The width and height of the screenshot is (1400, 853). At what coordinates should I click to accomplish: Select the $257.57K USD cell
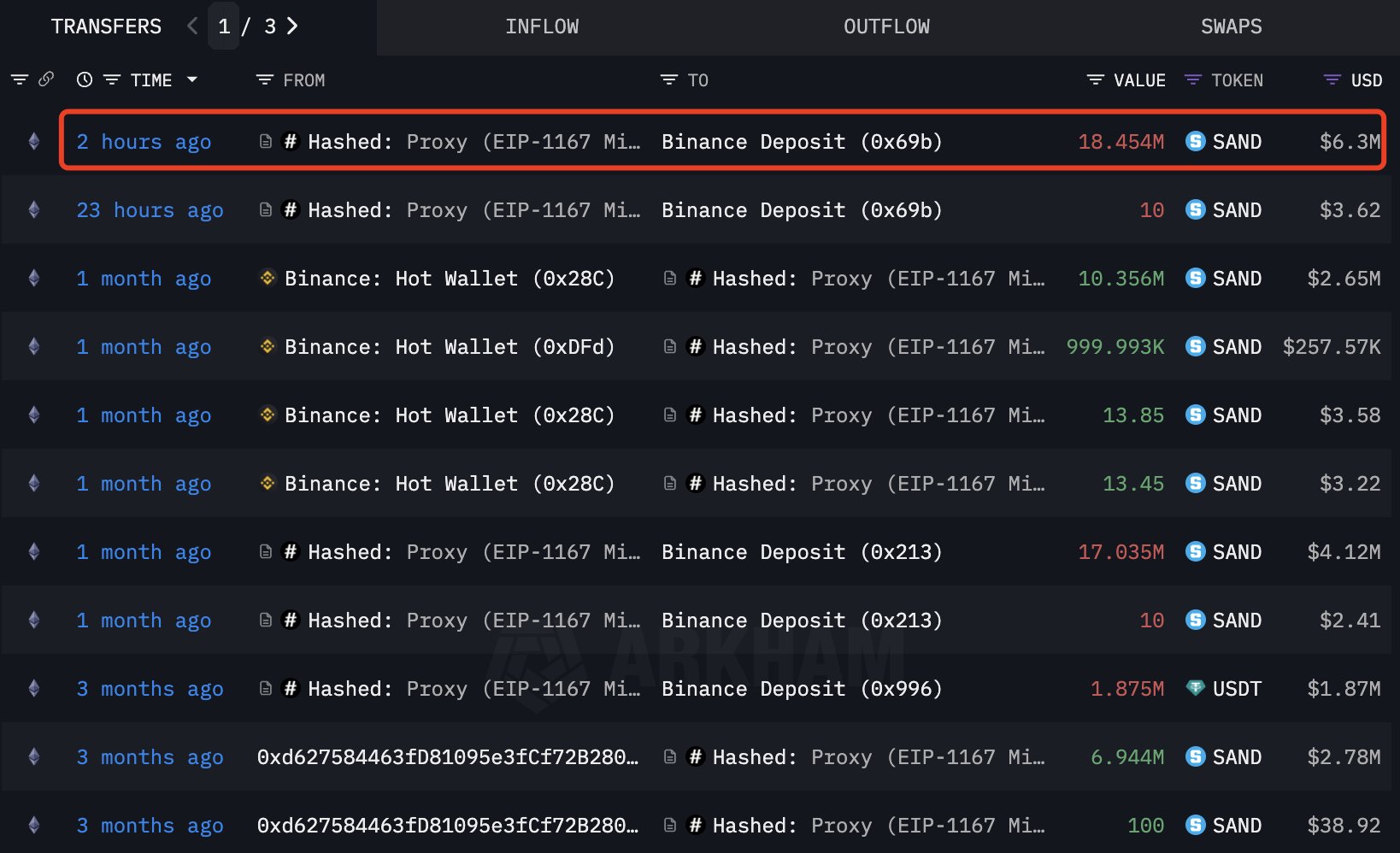(1332, 347)
